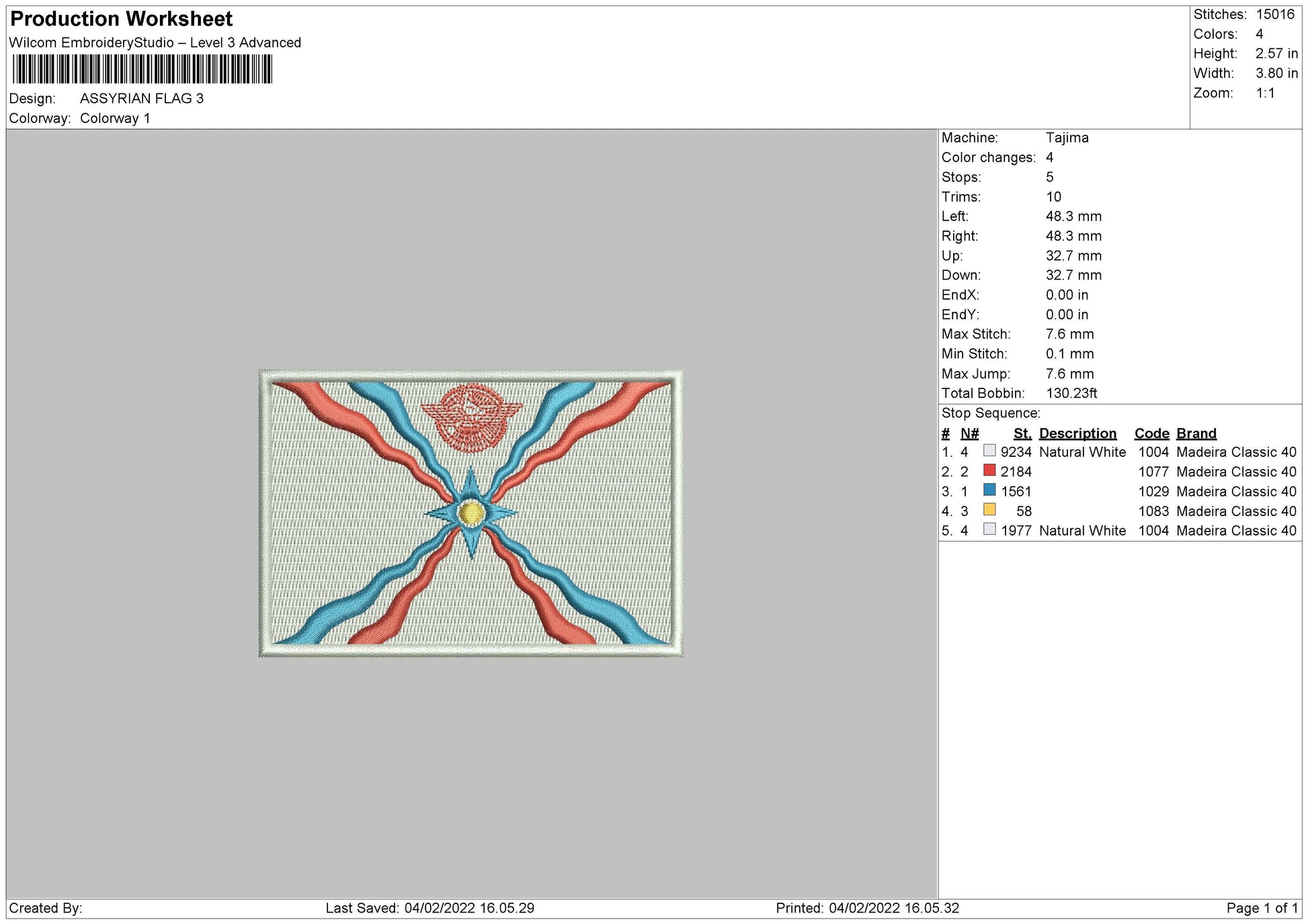Click the Colorway 1 value
The height and width of the screenshot is (924, 1308).
(x=115, y=118)
